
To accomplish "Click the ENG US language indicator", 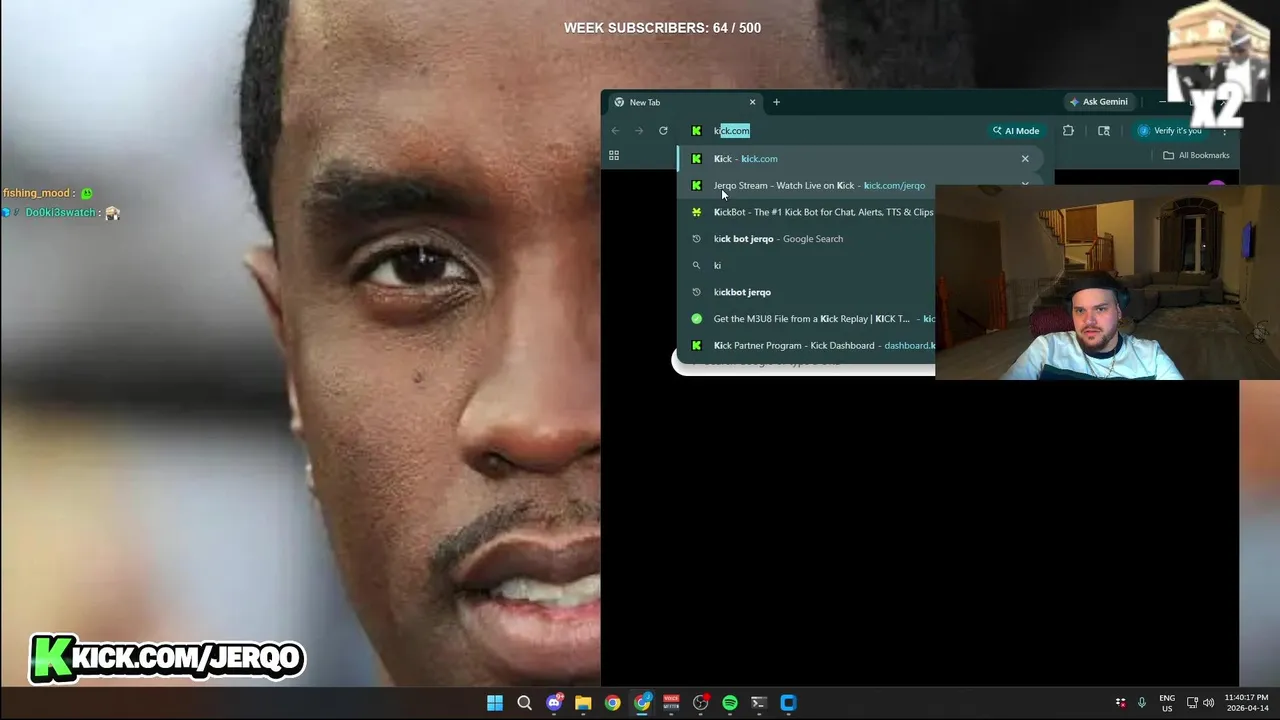I will (1167, 703).
